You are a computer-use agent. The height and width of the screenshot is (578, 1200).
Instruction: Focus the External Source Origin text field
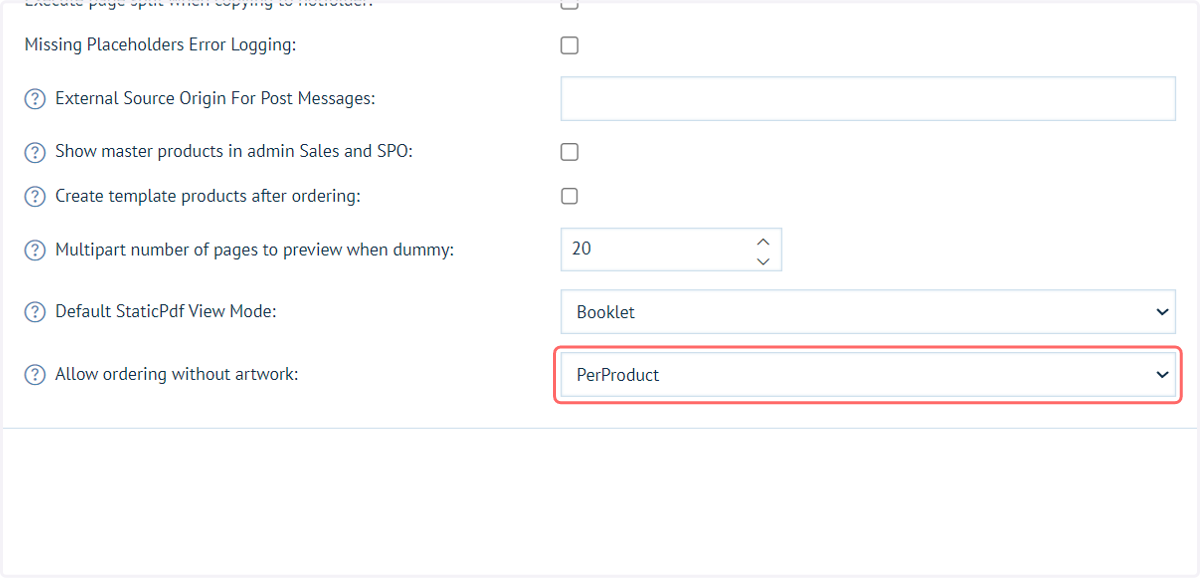click(868, 99)
